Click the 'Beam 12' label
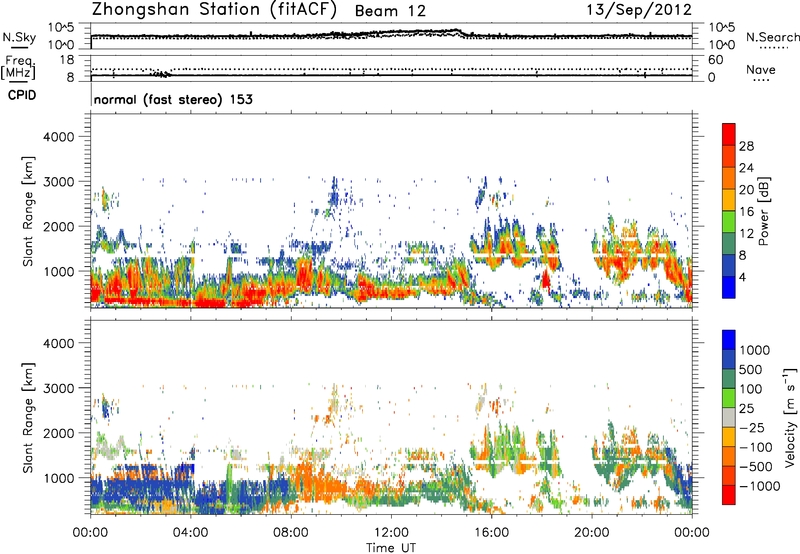Viewport: 800px width, 554px height. coord(390,11)
